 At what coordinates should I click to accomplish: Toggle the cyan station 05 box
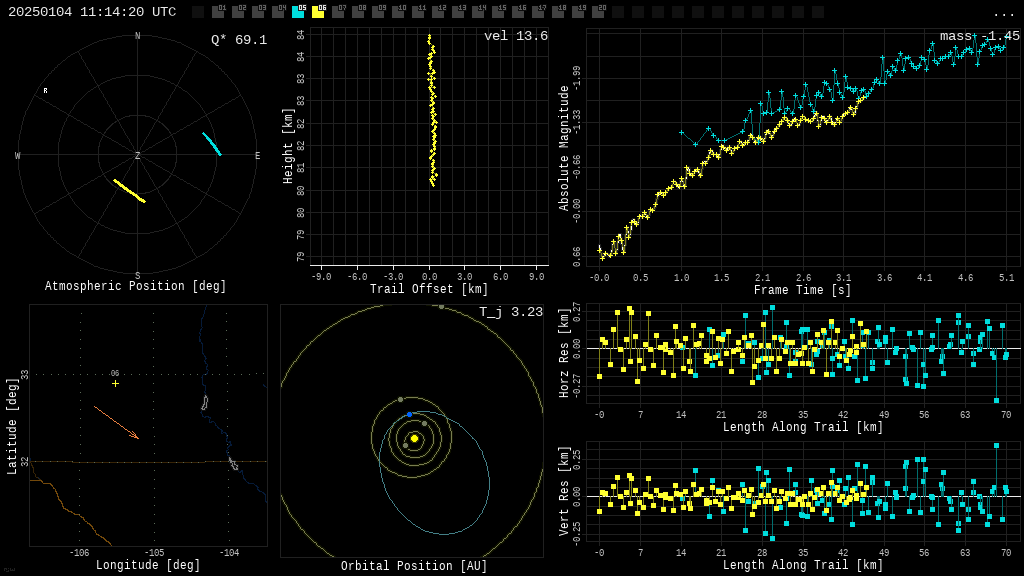point(298,12)
